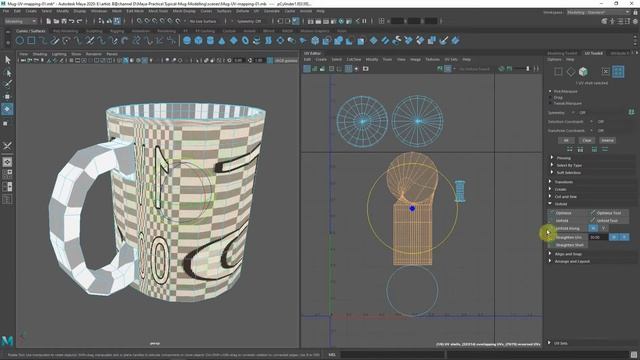Screen dimensions: 640x360
Task: Click the UV Toolkit symmetry icon
Action: tap(631, 112)
